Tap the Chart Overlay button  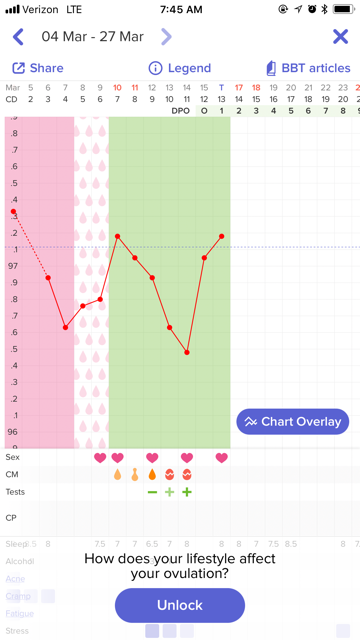(x=293, y=421)
